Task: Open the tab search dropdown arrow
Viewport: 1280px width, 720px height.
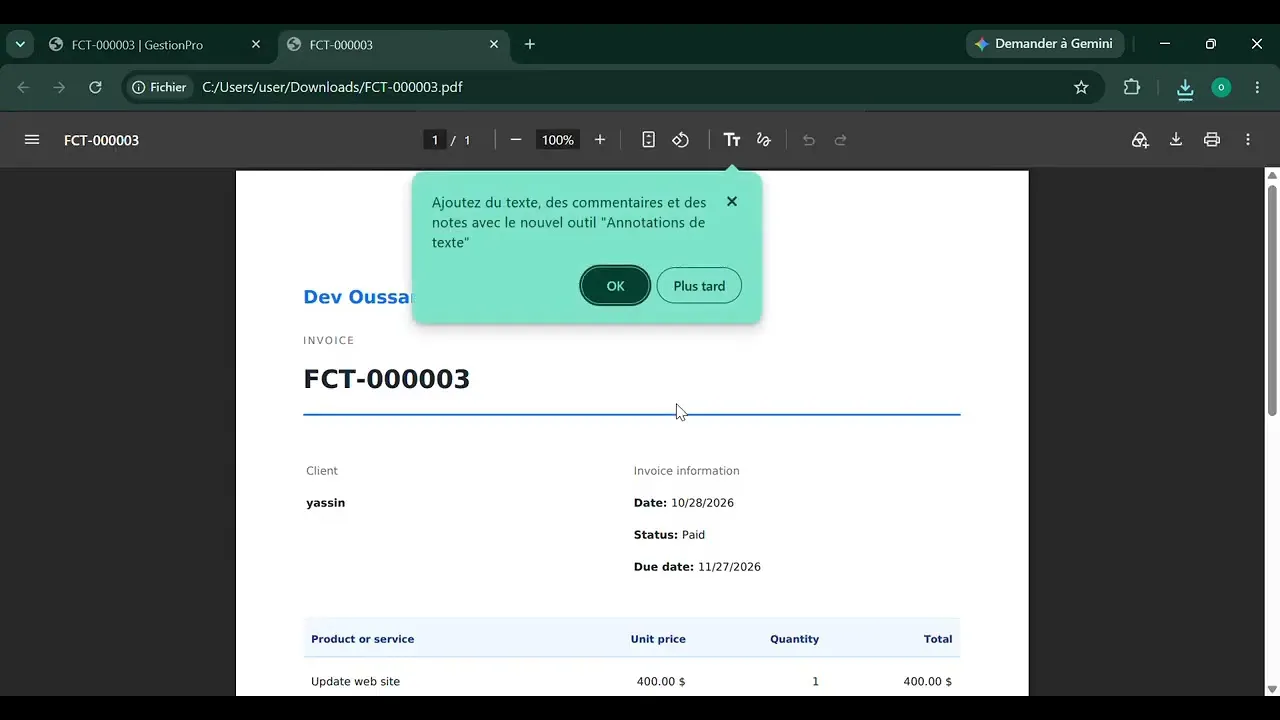Action: click(x=20, y=44)
